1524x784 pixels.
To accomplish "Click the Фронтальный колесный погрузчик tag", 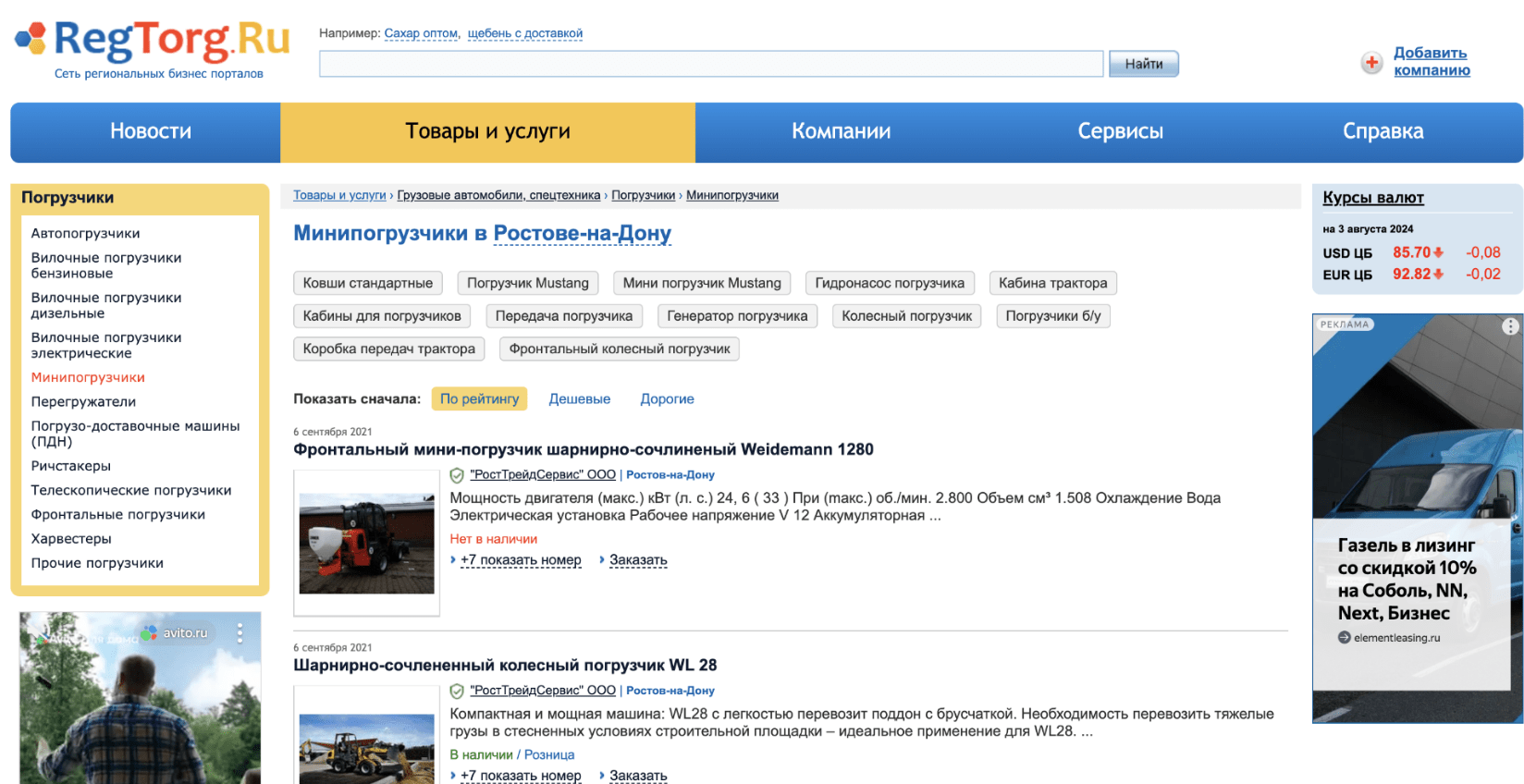I will [620, 349].
